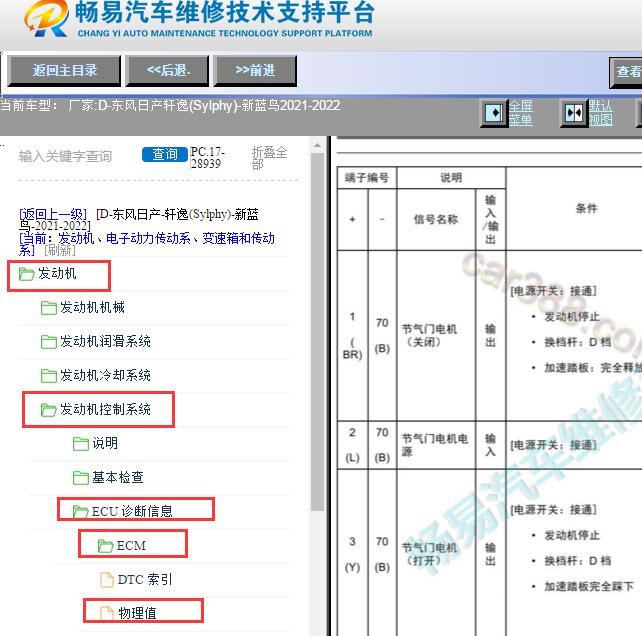The width and height of the screenshot is (642, 636).
Task: Expand the 基本检查 folder icon
Action: [x=81, y=478]
